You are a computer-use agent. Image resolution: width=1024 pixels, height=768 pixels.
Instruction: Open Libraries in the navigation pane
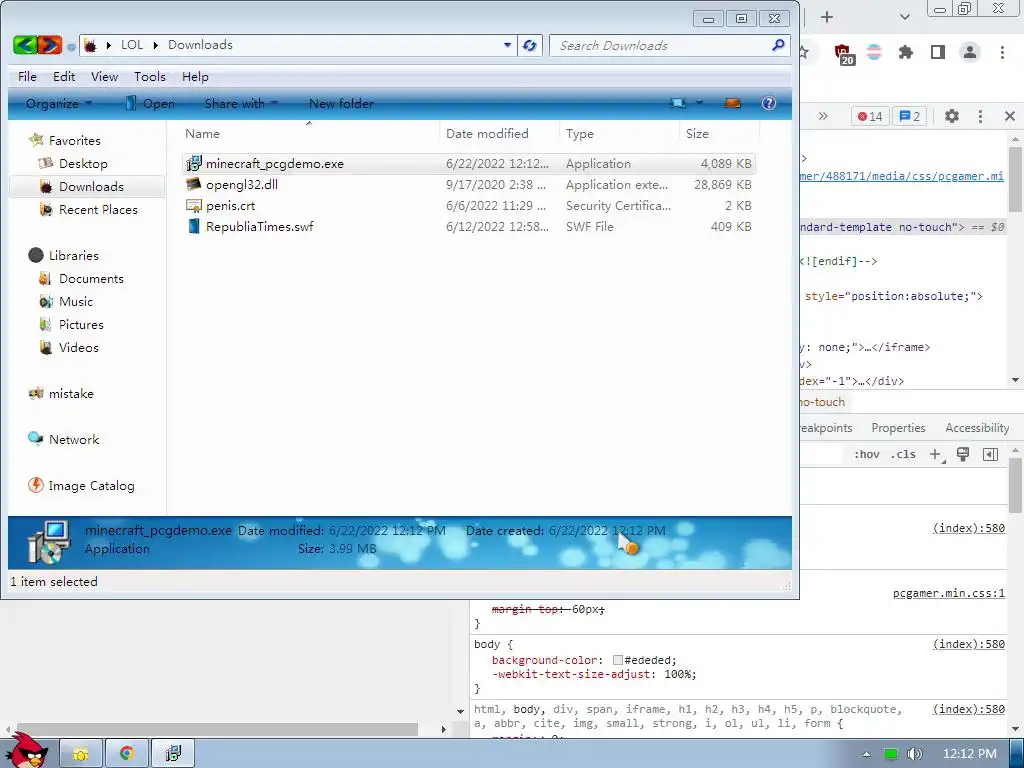click(73, 255)
